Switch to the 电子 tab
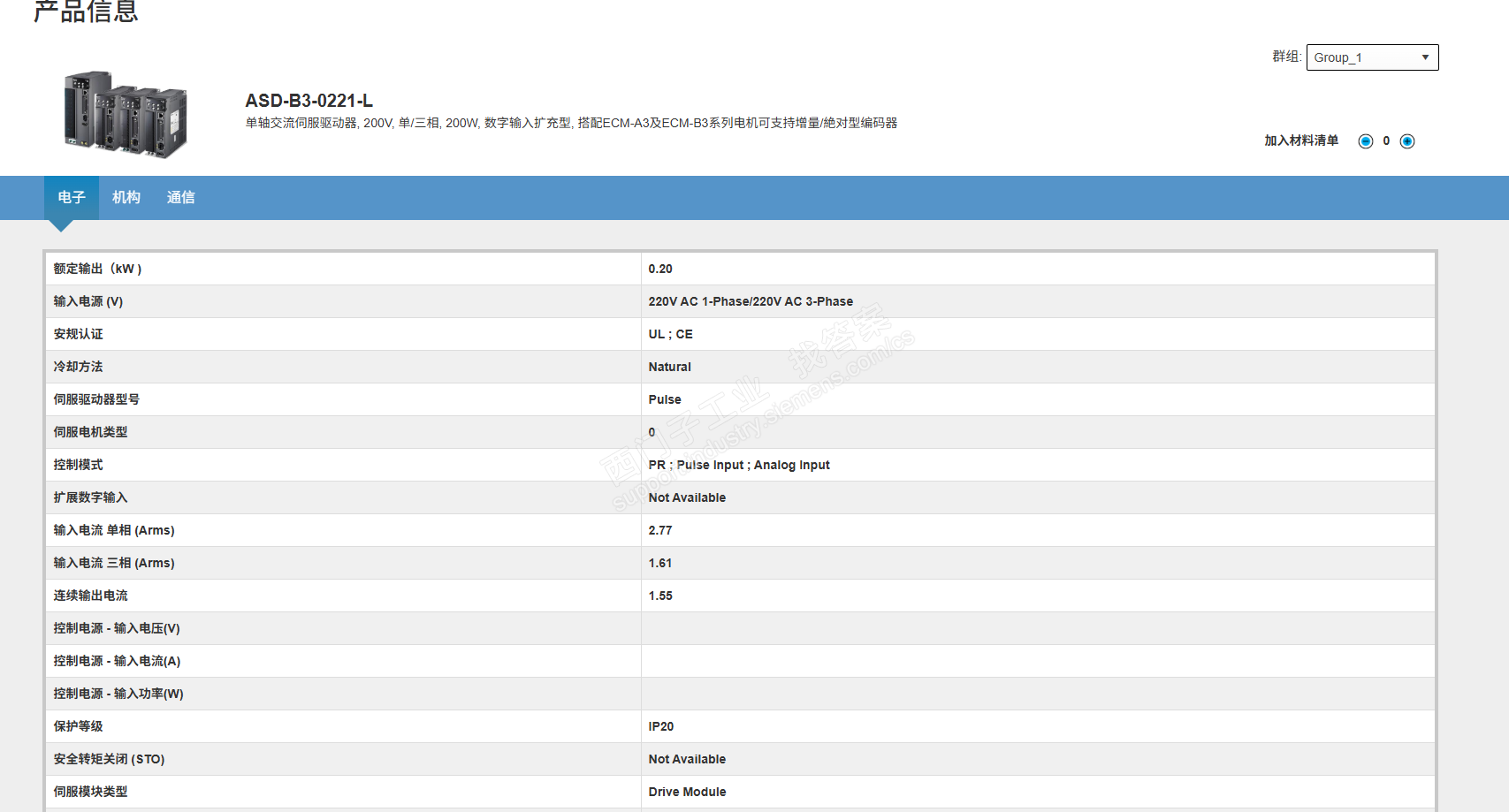Viewport: 1509px width, 812px height. [x=72, y=197]
